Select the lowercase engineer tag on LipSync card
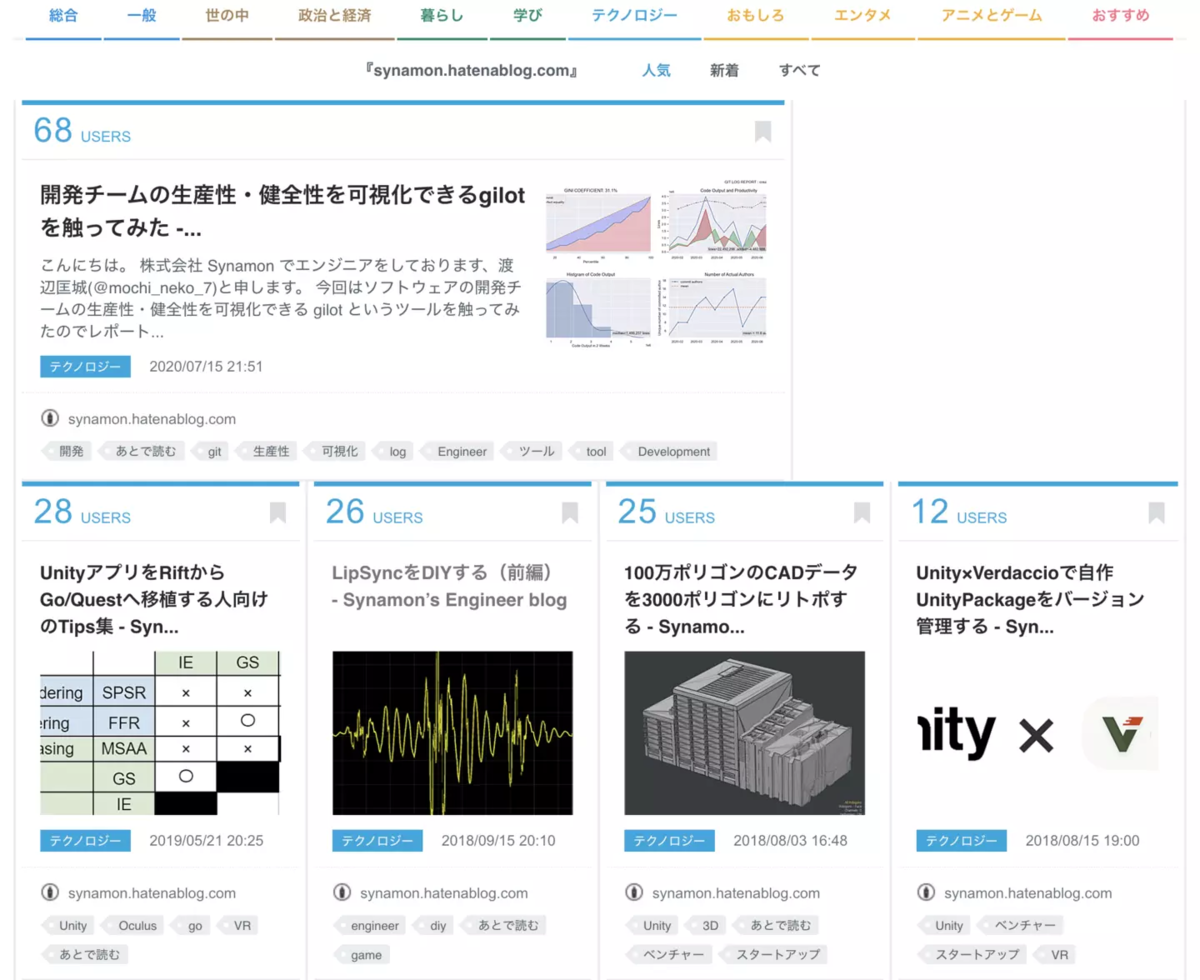The image size is (1200, 980). click(x=371, y=925)
